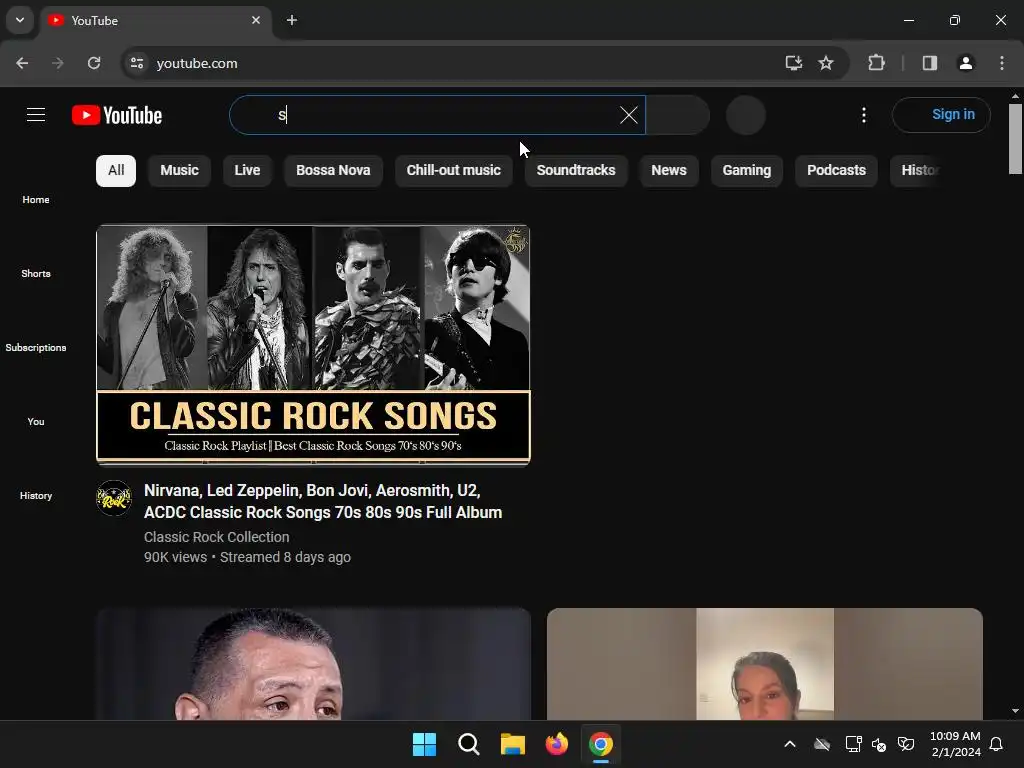The height and width of the screenshot is (768, 1024).
Task: Go to the YouTube logo home link
Action: tap(117, 116)
